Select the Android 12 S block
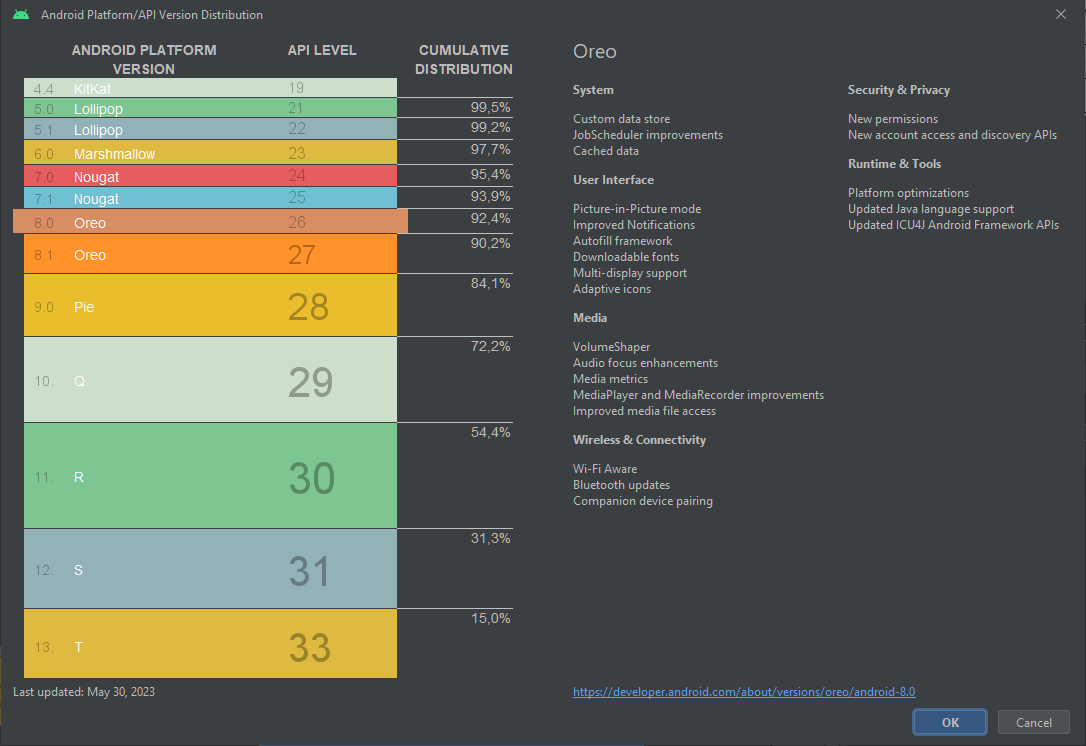The image size is (1086, 746). (210, 570)
